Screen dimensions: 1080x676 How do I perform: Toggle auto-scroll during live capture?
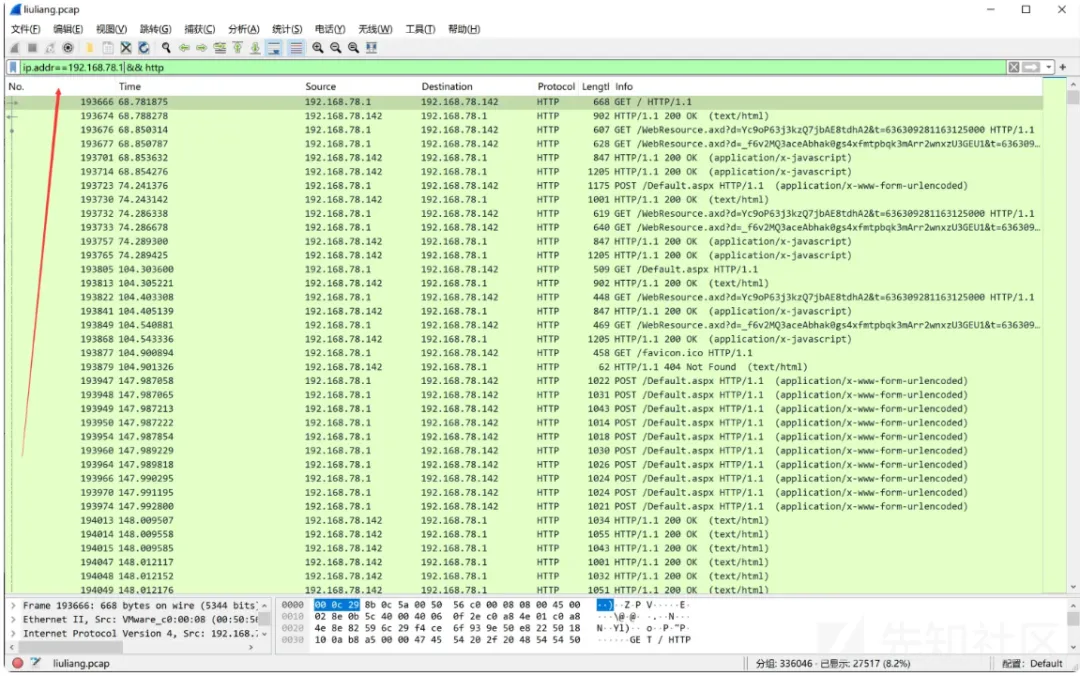pyautogui.click(x=275, y=48)
